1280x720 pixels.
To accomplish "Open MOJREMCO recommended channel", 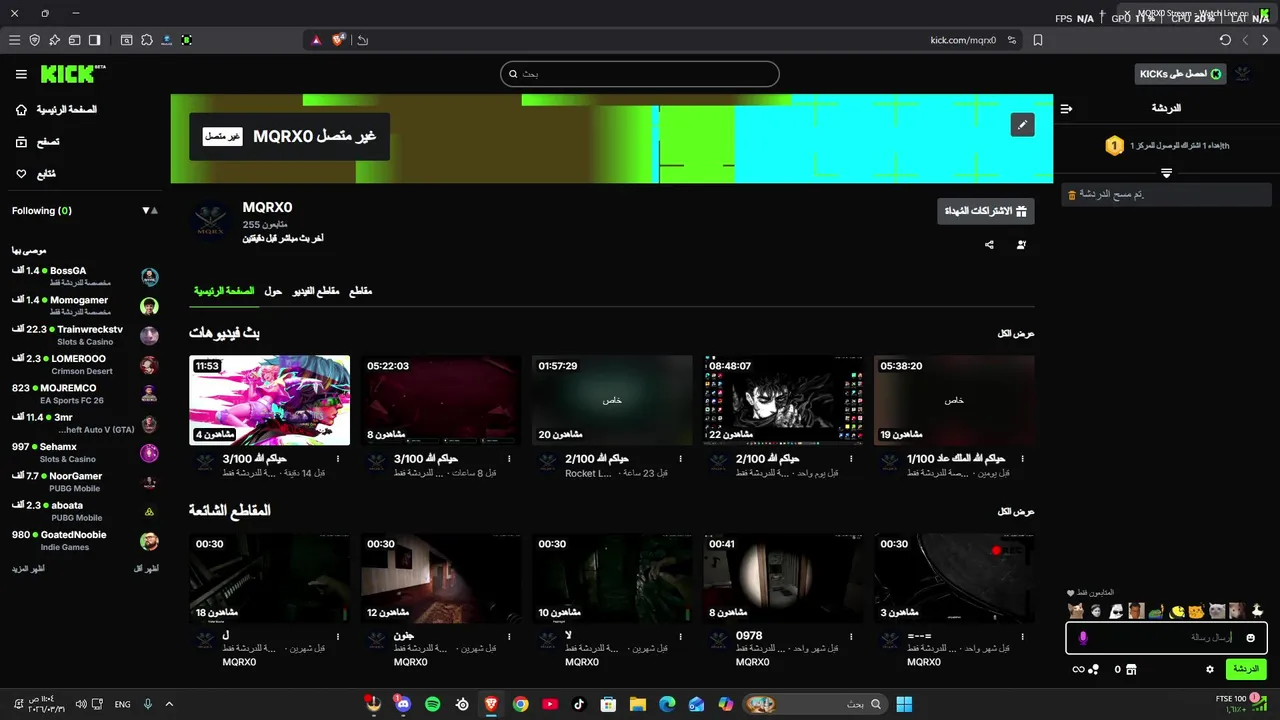I will click(x=85, y=394).
